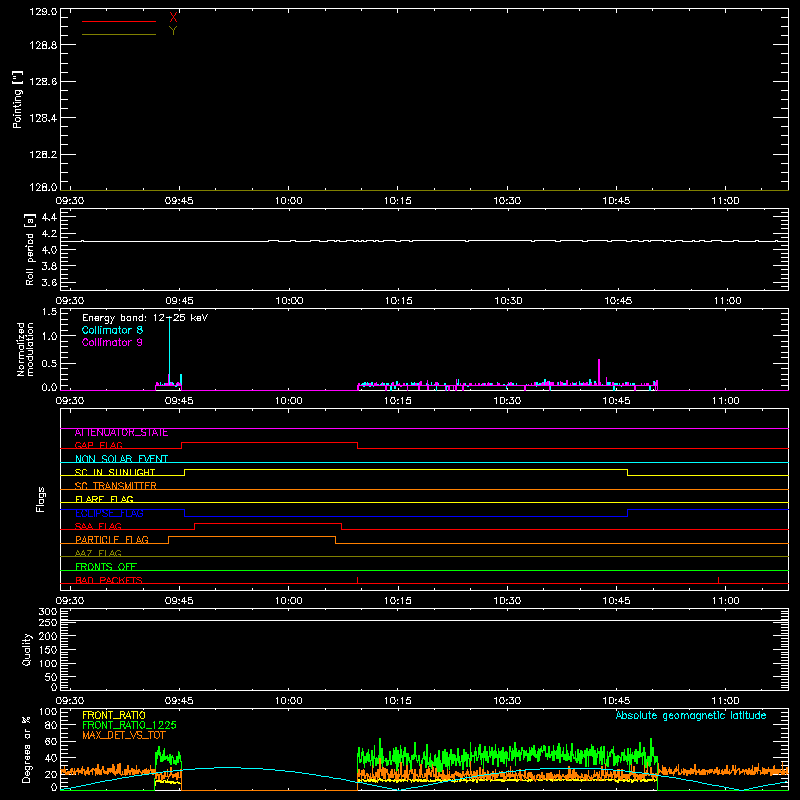Click the NON_SOLAR_EVENT flag label

121,459
